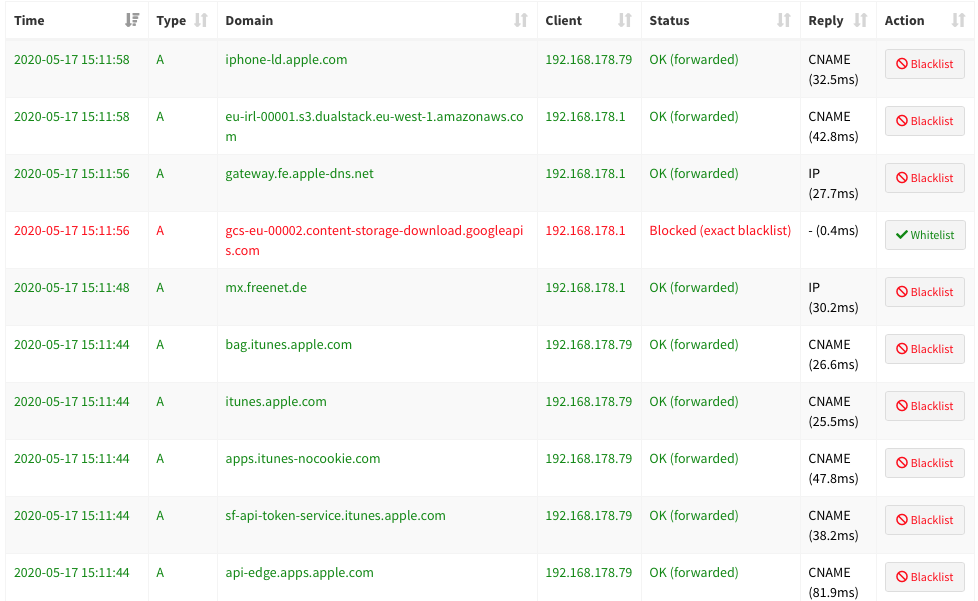Sort table by Time column icon
The image size is (978, 601).
132,20
